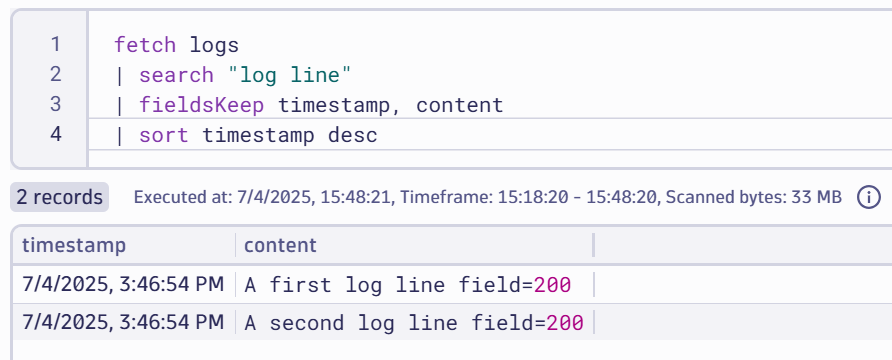Click the 2 records badge
Image resolution: width=892 pixels, height=360 pixels.
point(59,197)
